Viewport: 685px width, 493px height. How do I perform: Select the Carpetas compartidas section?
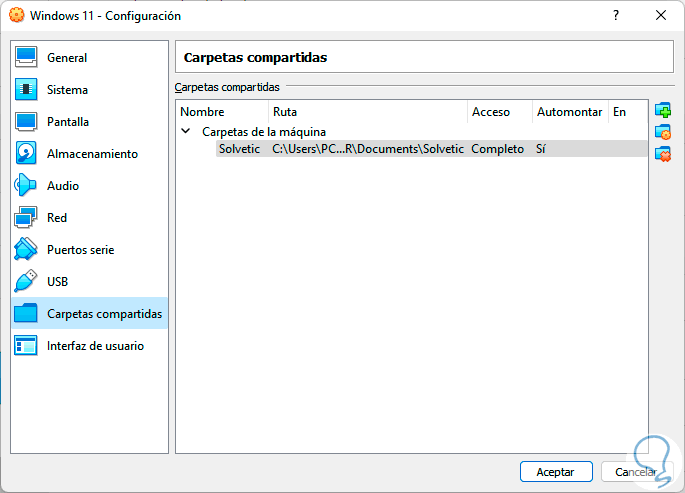point(104,314)
